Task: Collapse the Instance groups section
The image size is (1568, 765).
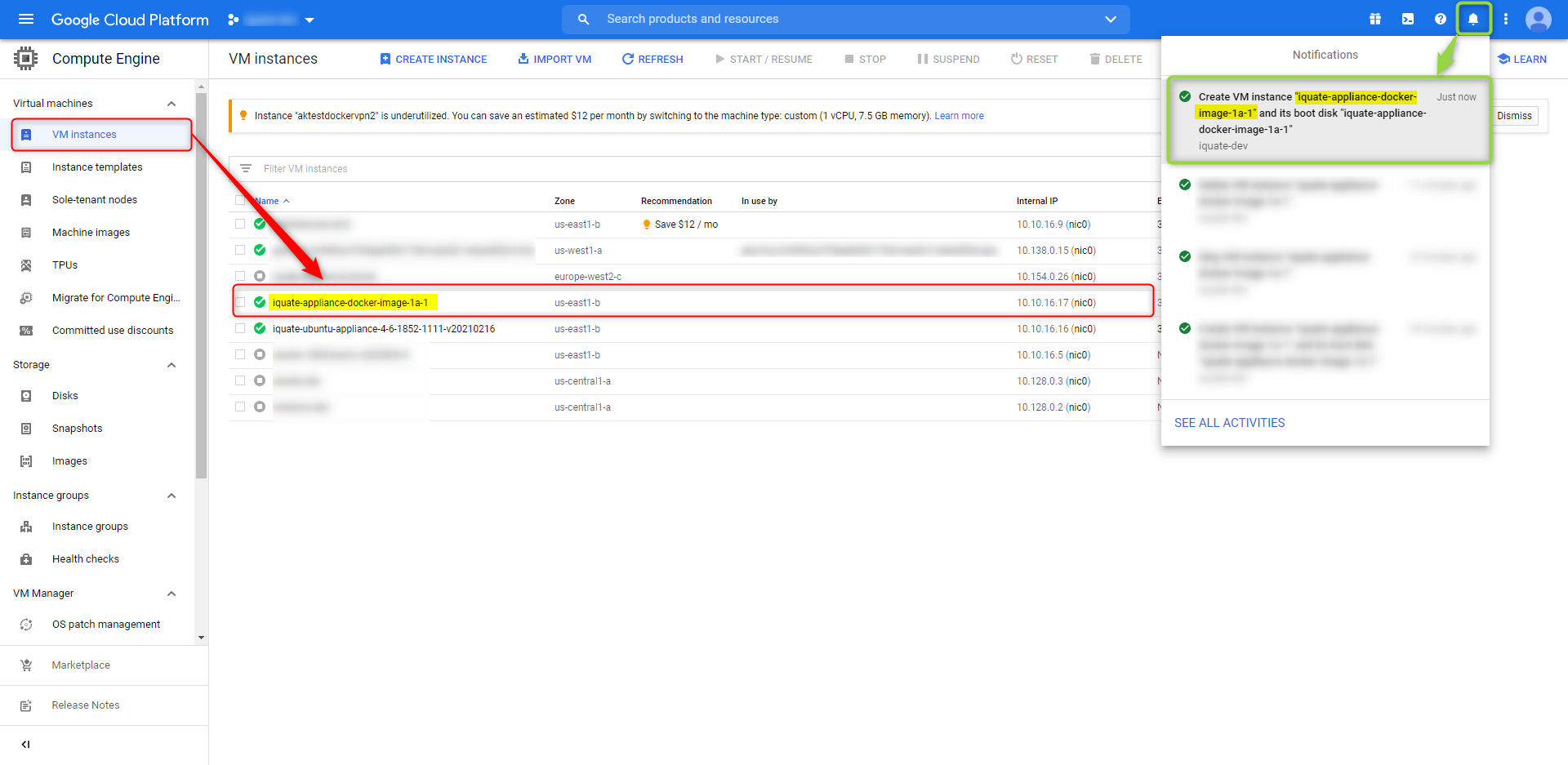Action: click(171, 496)
